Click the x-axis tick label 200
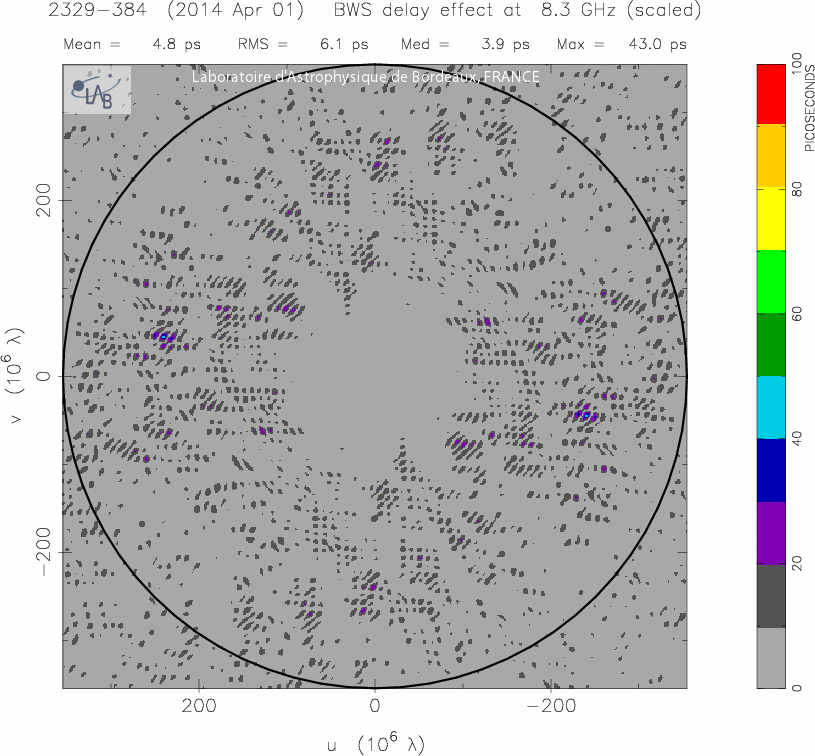Screen dimensions: 815x756 click(x=199, y=706)
